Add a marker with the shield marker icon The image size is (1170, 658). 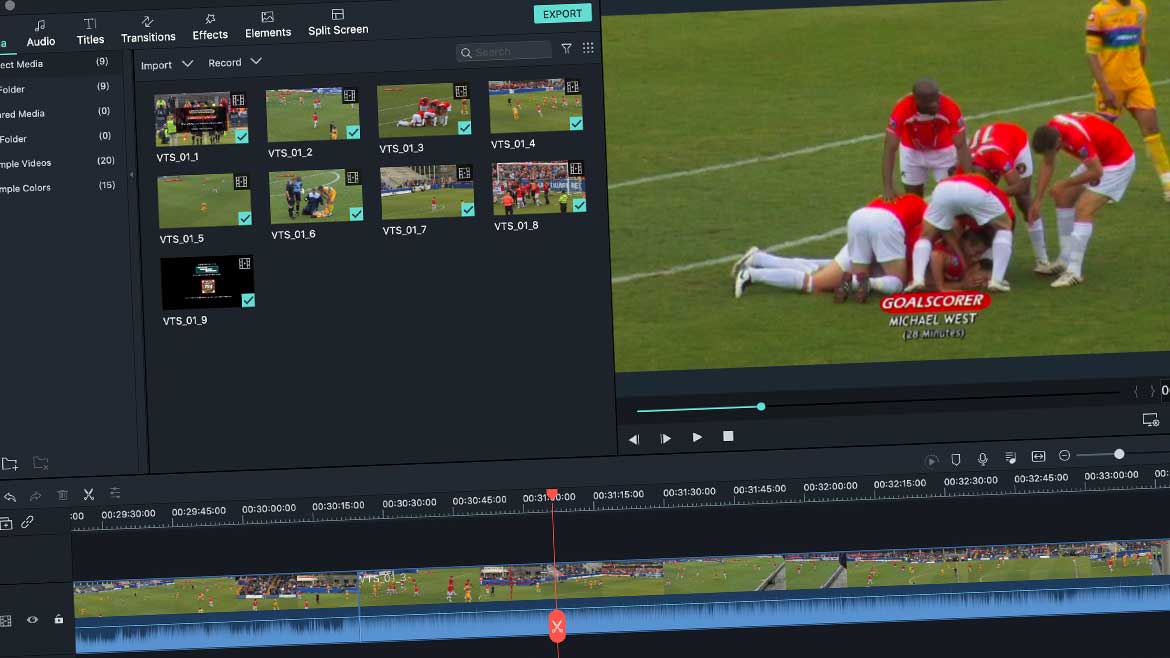[956, 460]
